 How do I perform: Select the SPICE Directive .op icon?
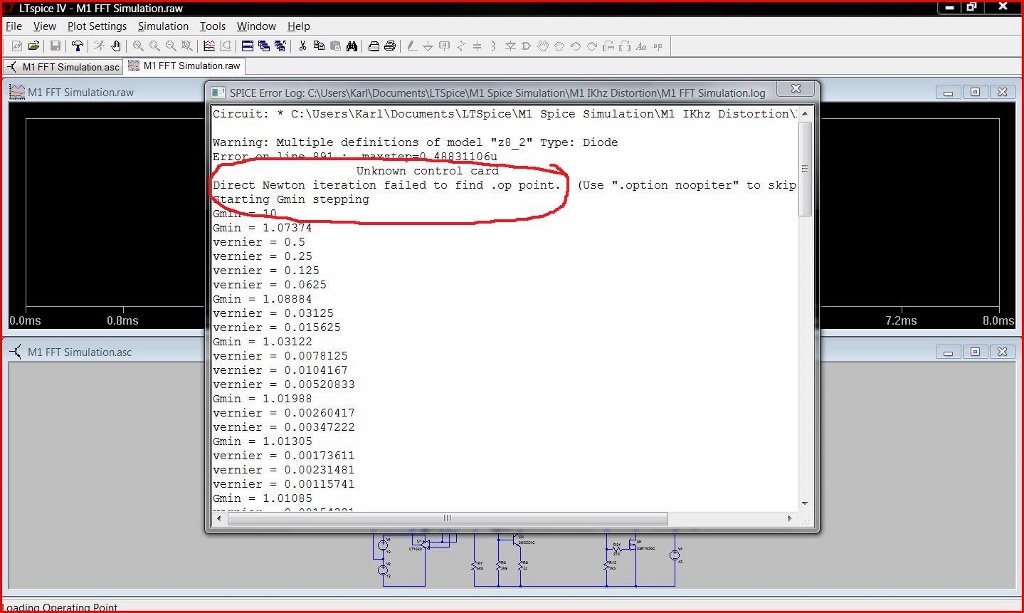[658, 46]
